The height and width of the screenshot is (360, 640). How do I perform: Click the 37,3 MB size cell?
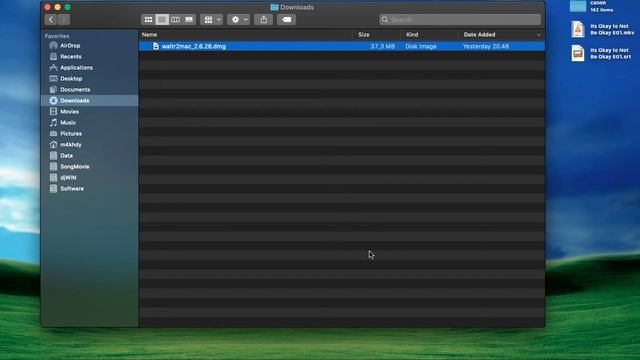382,47
